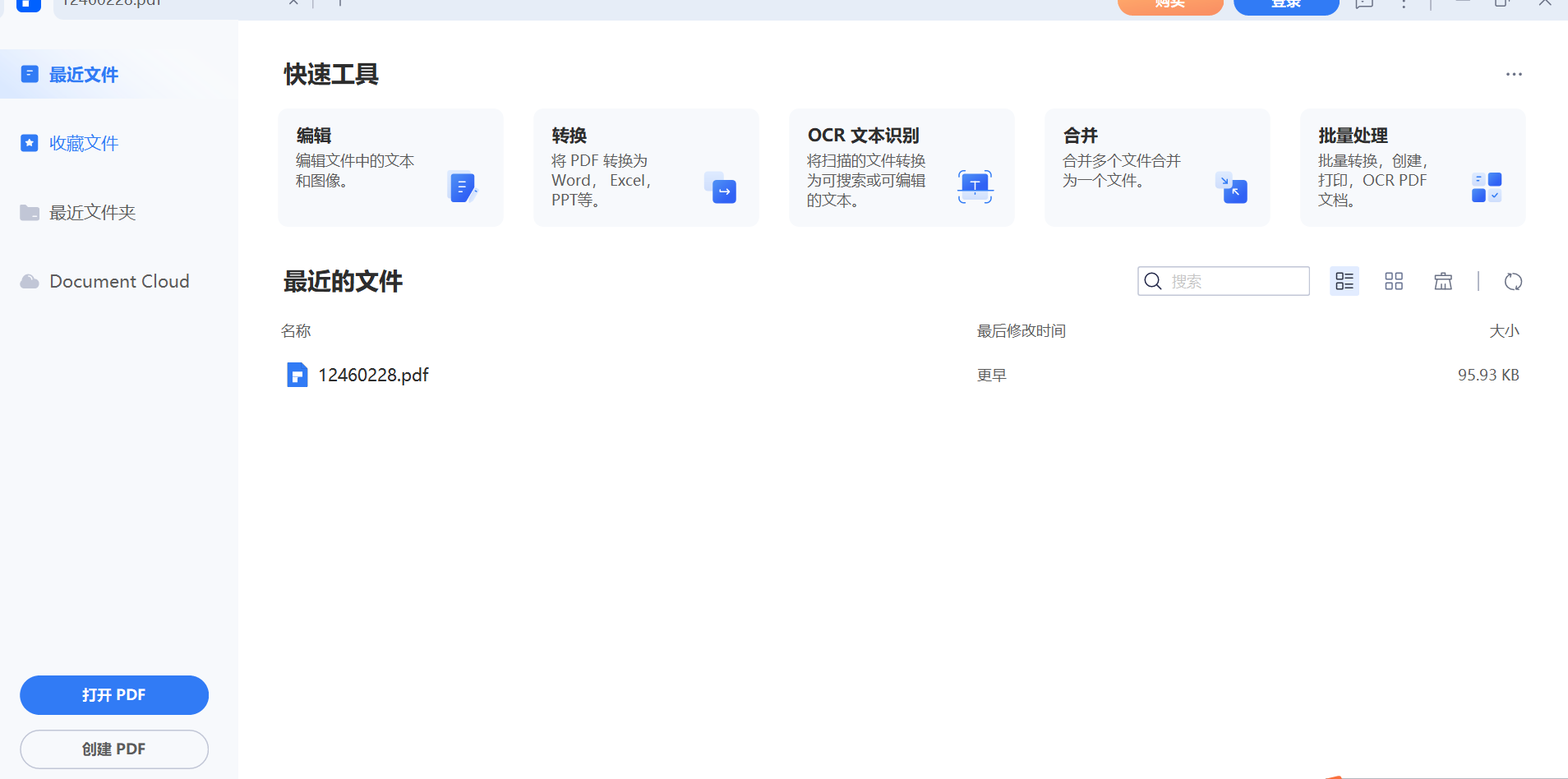The width and height of the screenshot is (1568, 779).
Task: Click the 创建 PDF button
Action: click(113, 749)
